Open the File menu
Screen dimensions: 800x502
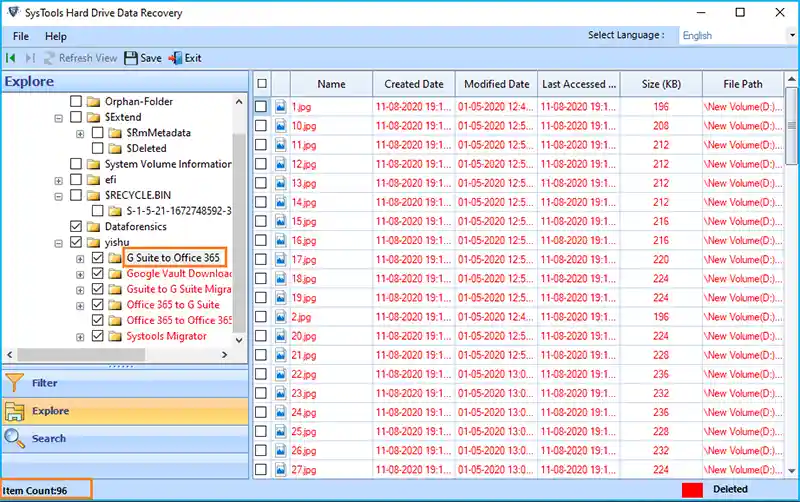point(21,36)
